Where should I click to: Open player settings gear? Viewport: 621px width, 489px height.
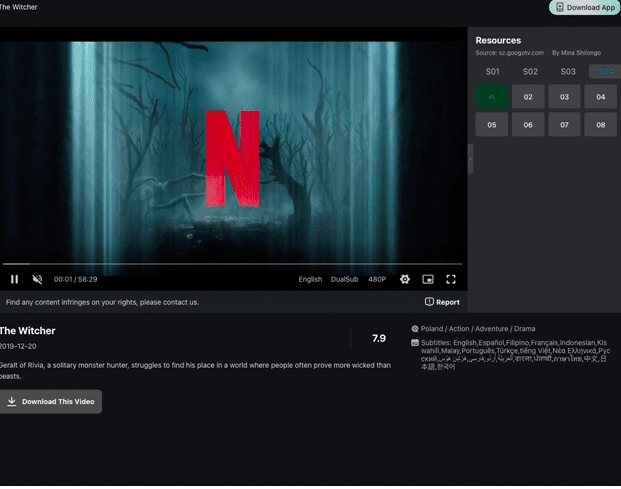(405, 280)
